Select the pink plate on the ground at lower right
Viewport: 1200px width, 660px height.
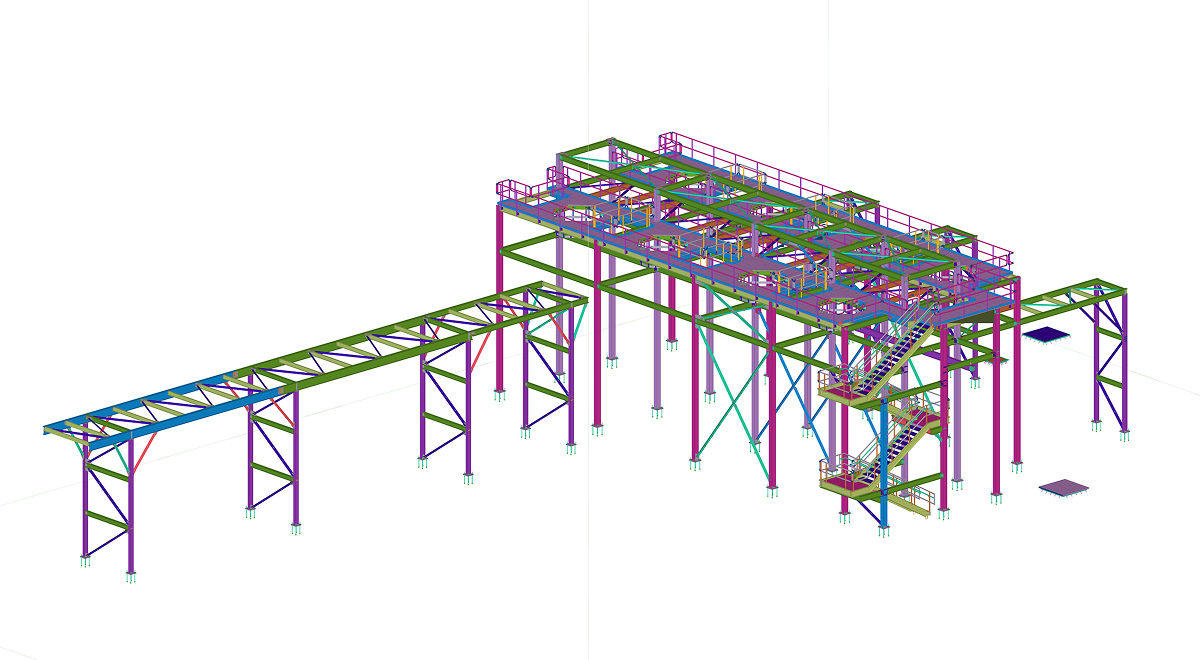pos(1063,488)
